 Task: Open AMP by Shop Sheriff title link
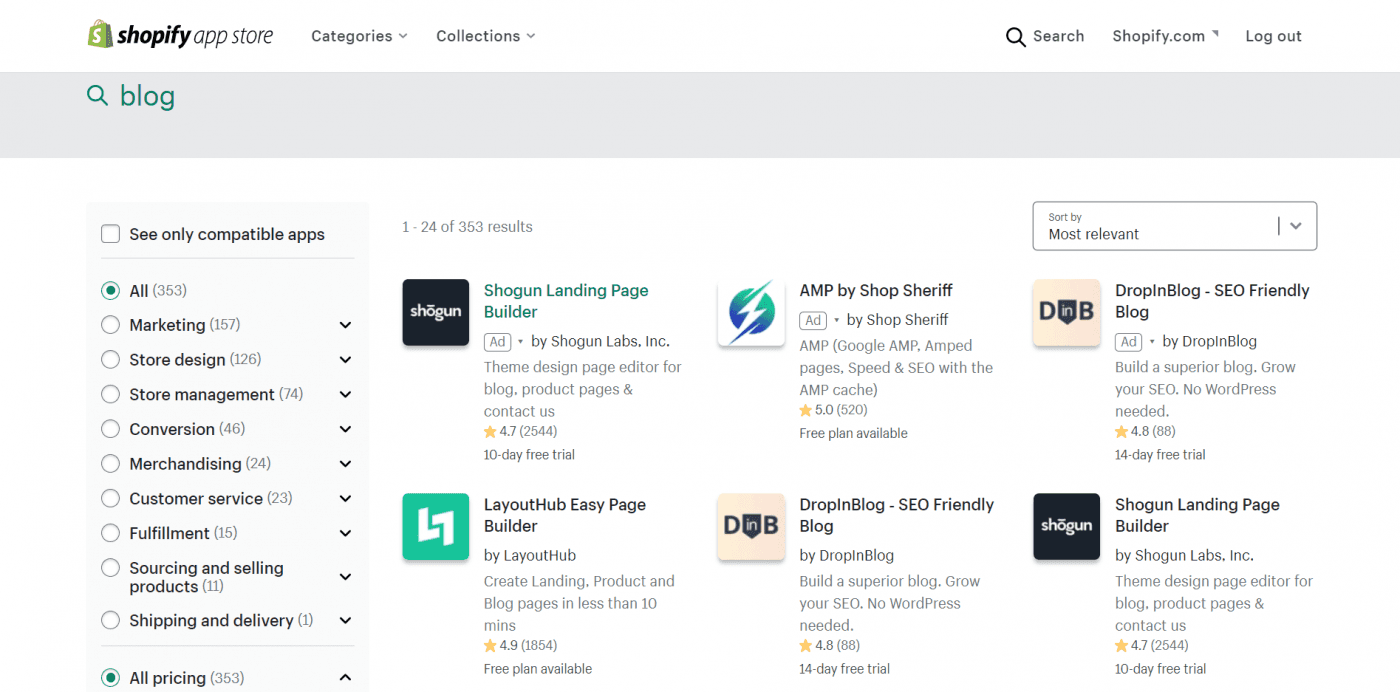876,291
